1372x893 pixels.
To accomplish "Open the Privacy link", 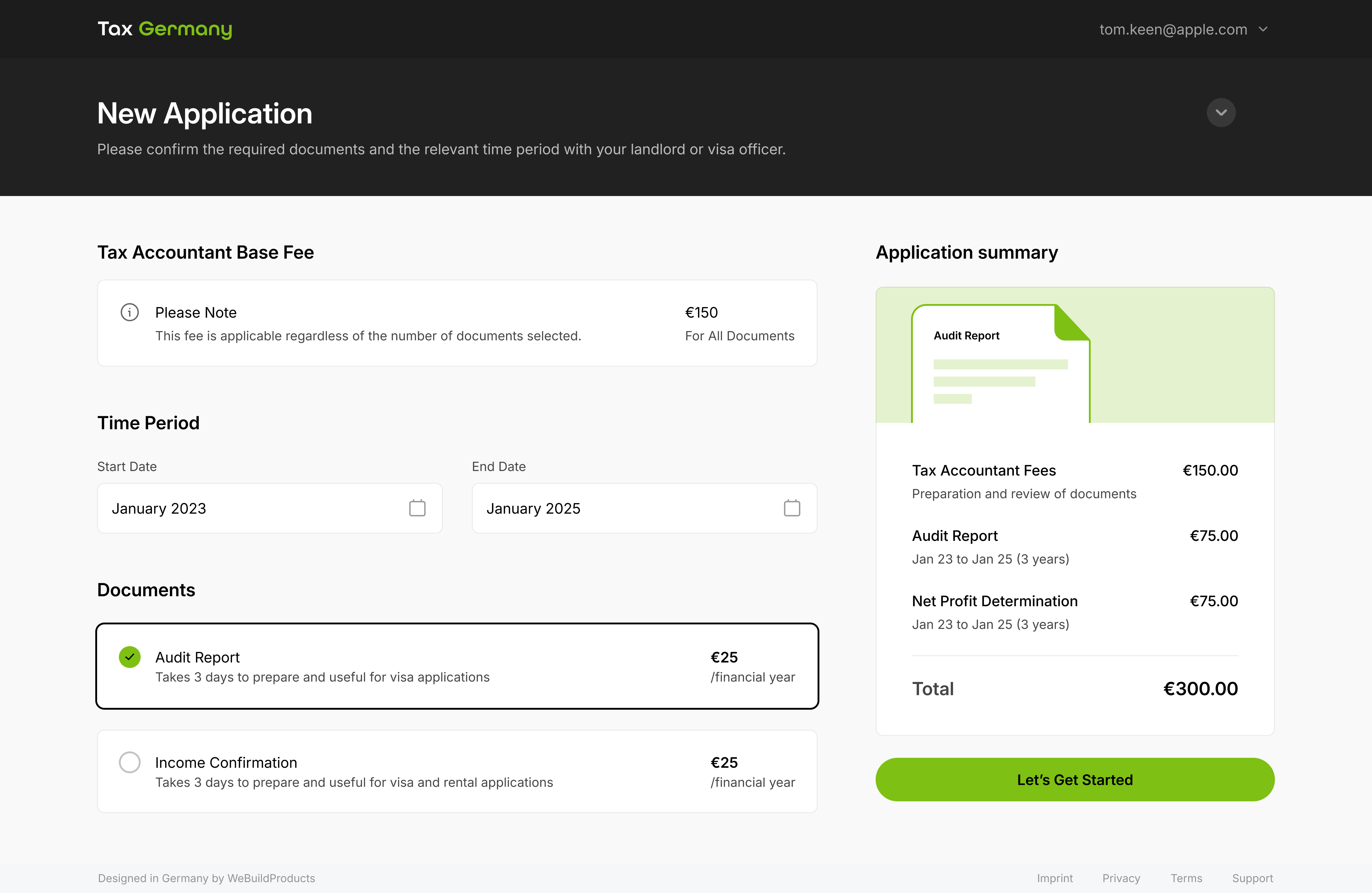I will [1121, 878].
